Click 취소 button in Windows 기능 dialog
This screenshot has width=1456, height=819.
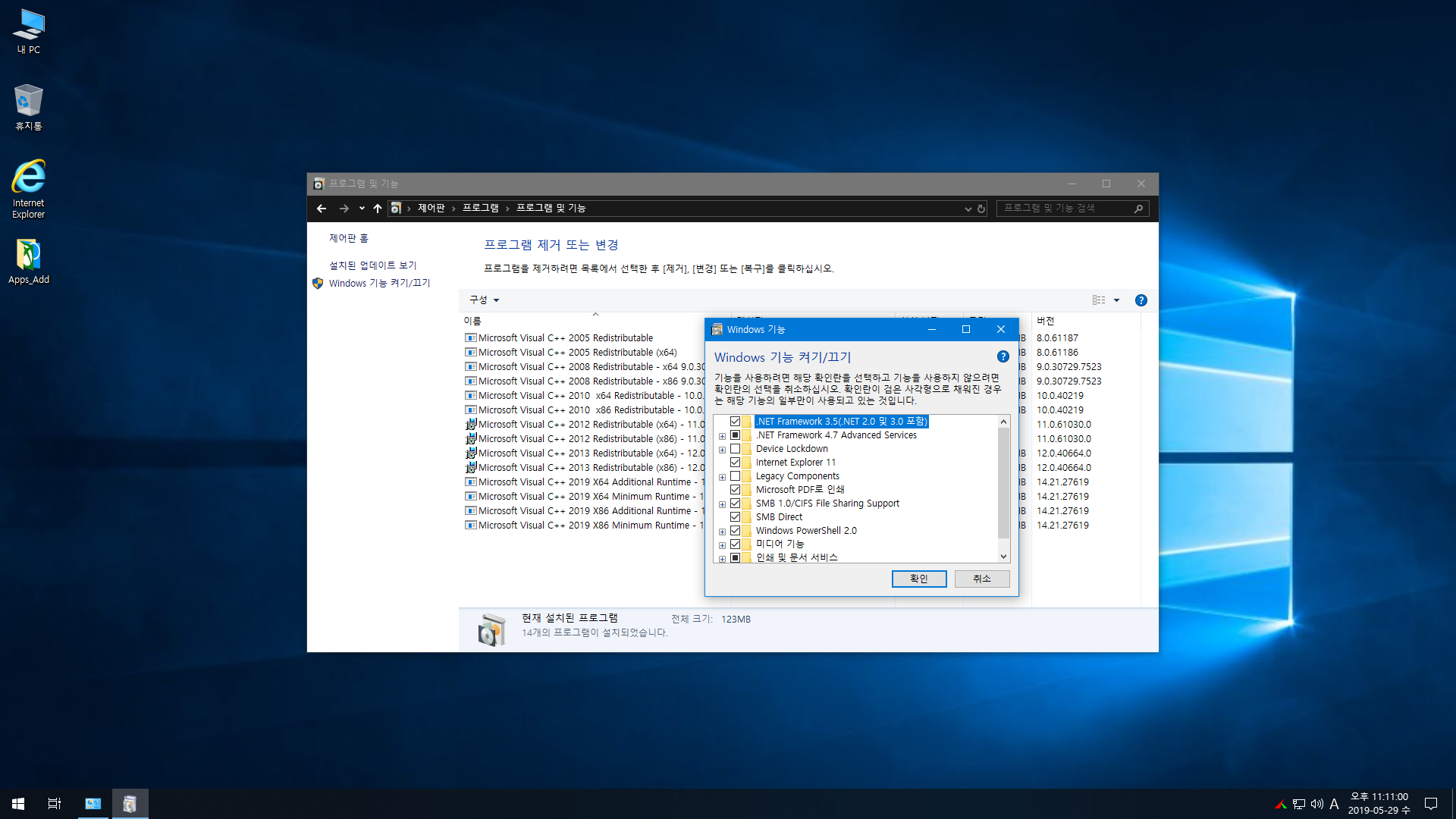pos(982,579)
